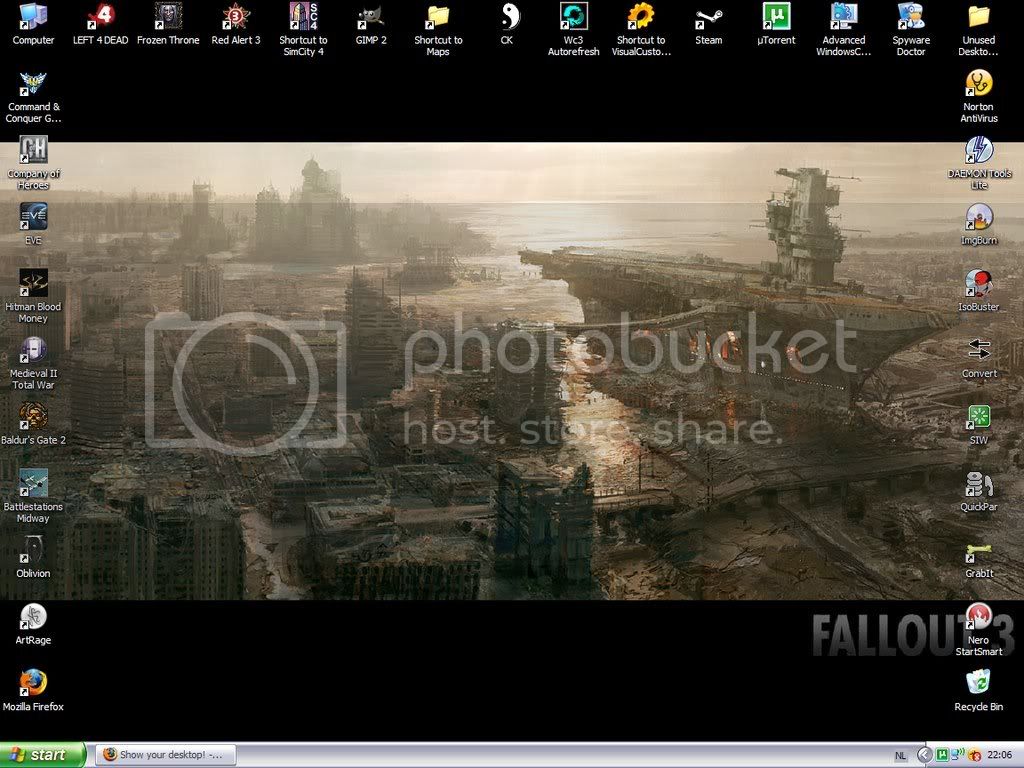The height and width of the screenshot is (768, 1024).
Task: Click the µTorrent system tray icon
Action: pyautogui.click(x=942, y=756)
